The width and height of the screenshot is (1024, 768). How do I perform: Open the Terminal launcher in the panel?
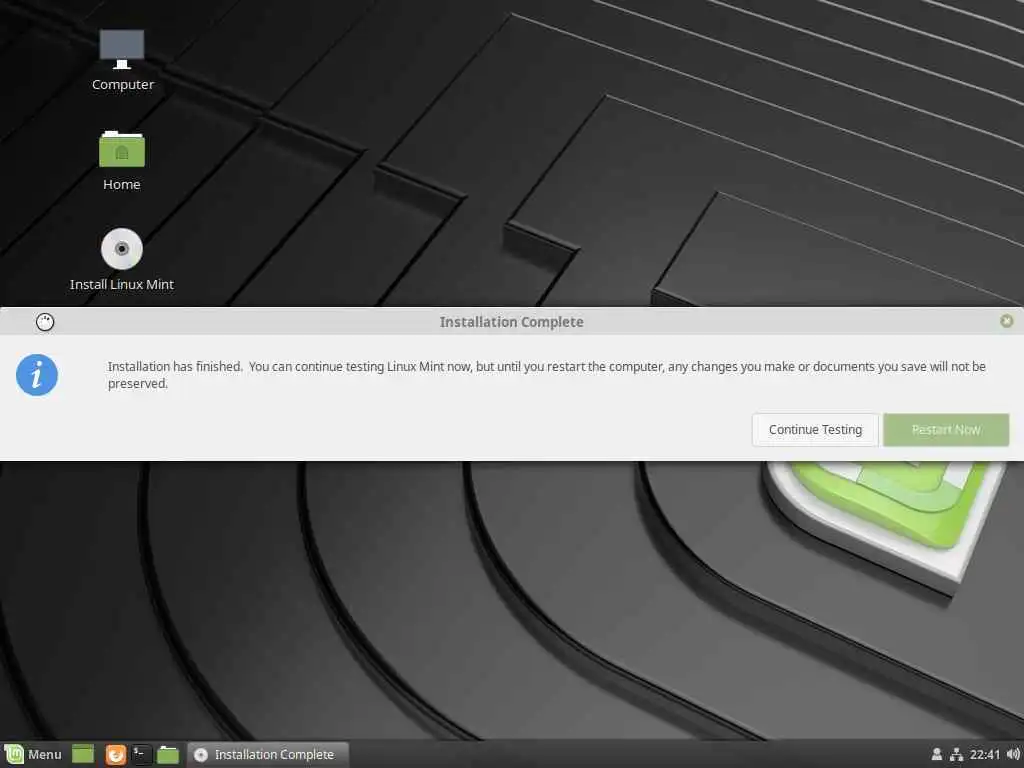point(142,754)
